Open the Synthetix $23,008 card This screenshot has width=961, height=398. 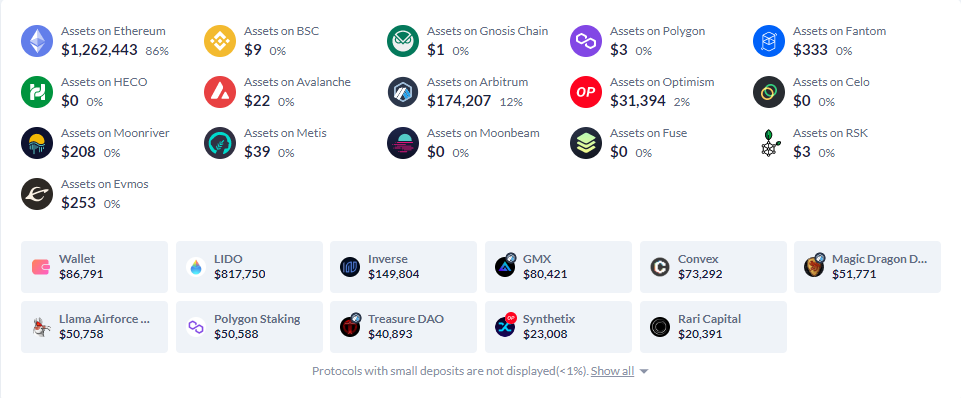coord(558,327)
